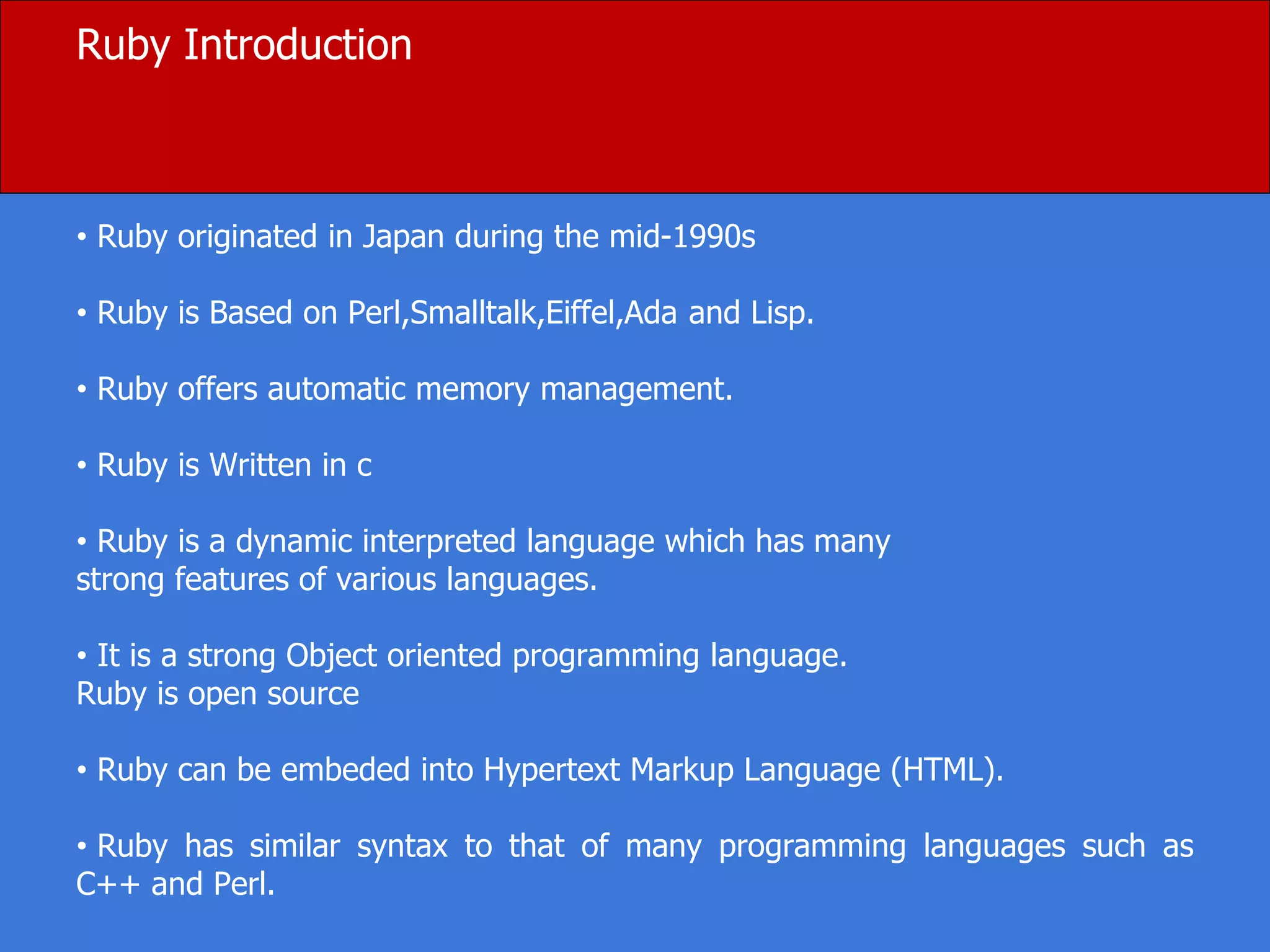
Task: Select the 'Ruby is a dynamic interpreted language' line
Action: 483,542
